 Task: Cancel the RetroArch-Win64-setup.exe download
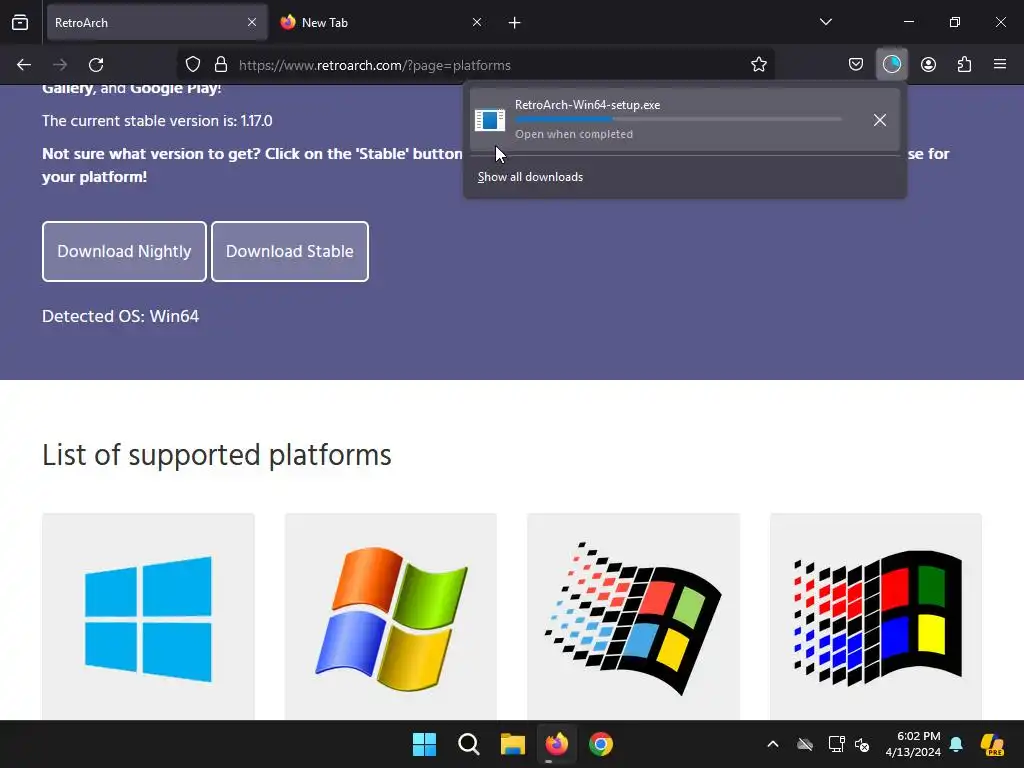(880, 120)
